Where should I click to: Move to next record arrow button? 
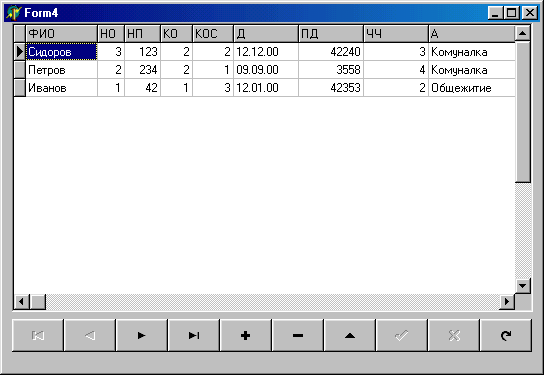point(142,335)
